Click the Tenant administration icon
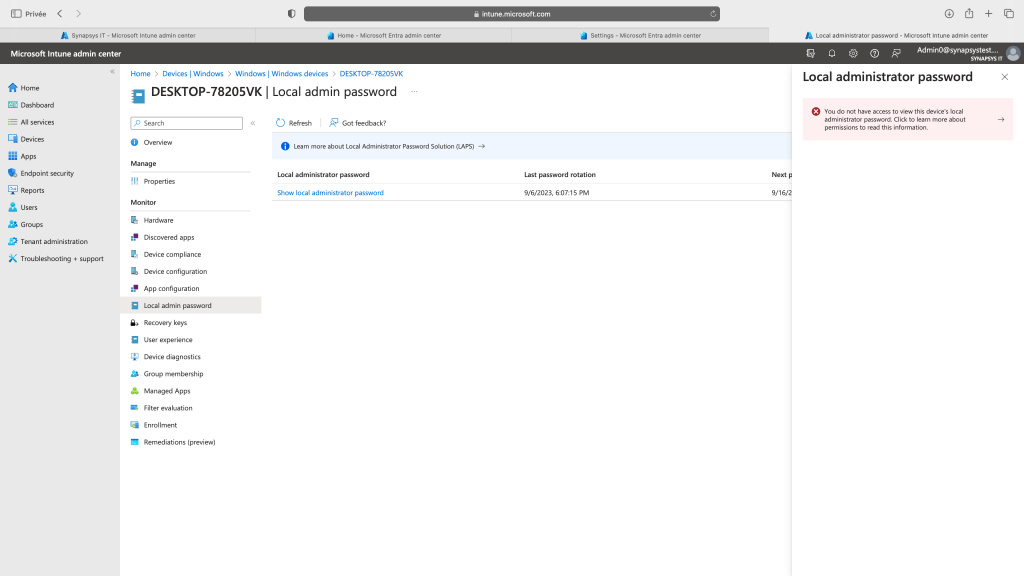The width and height of the screenshot is (1024, 576). 13,241
